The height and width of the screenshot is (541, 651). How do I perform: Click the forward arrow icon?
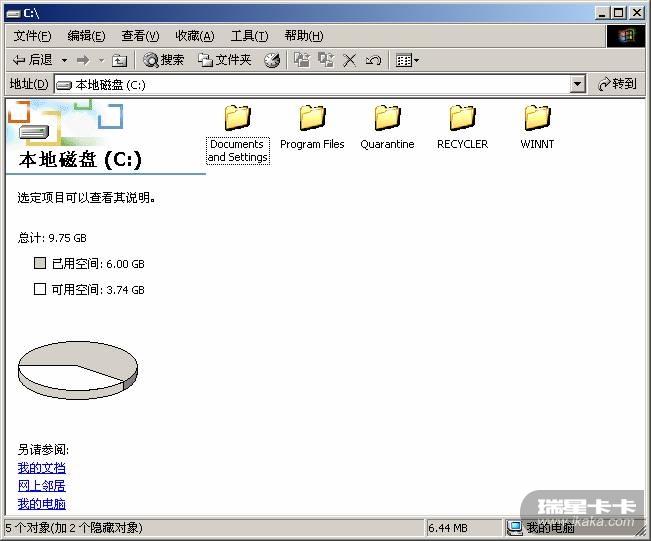83,61
